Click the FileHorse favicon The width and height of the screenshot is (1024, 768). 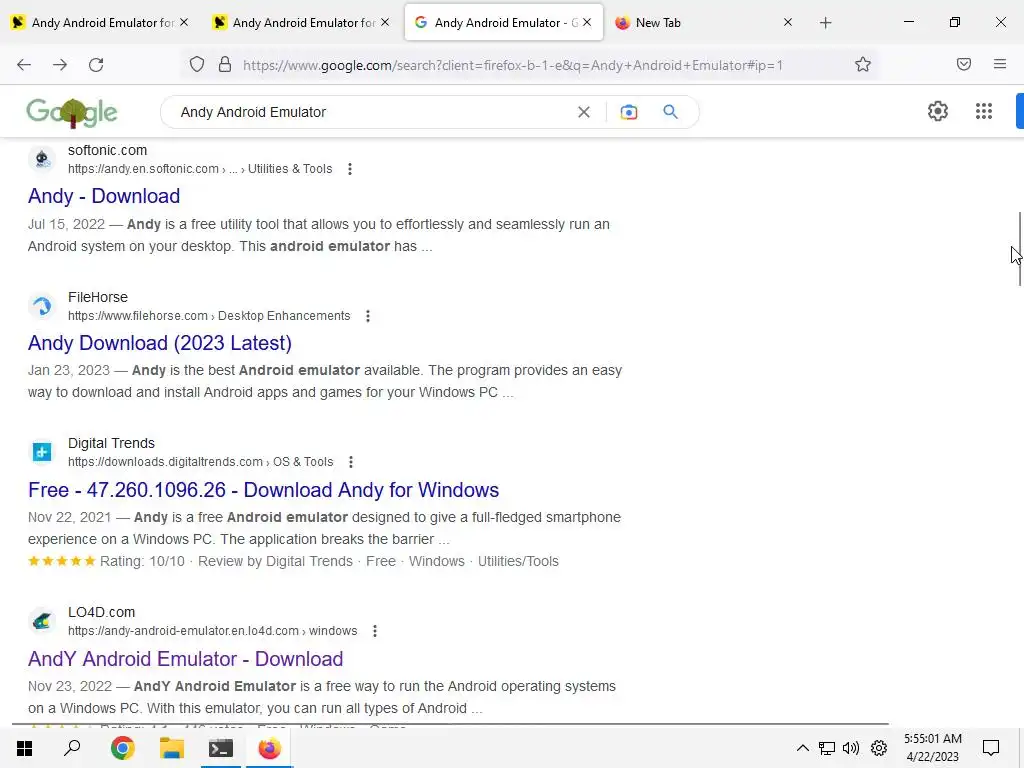pyautogui.click(x=42, y=306)
